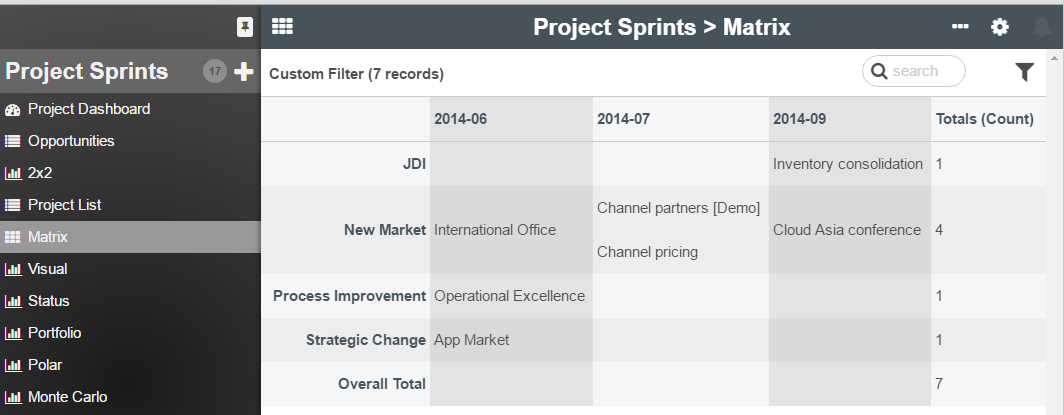
Task: Open the Monte Carlo view
Action: click(x=67, y=397)
